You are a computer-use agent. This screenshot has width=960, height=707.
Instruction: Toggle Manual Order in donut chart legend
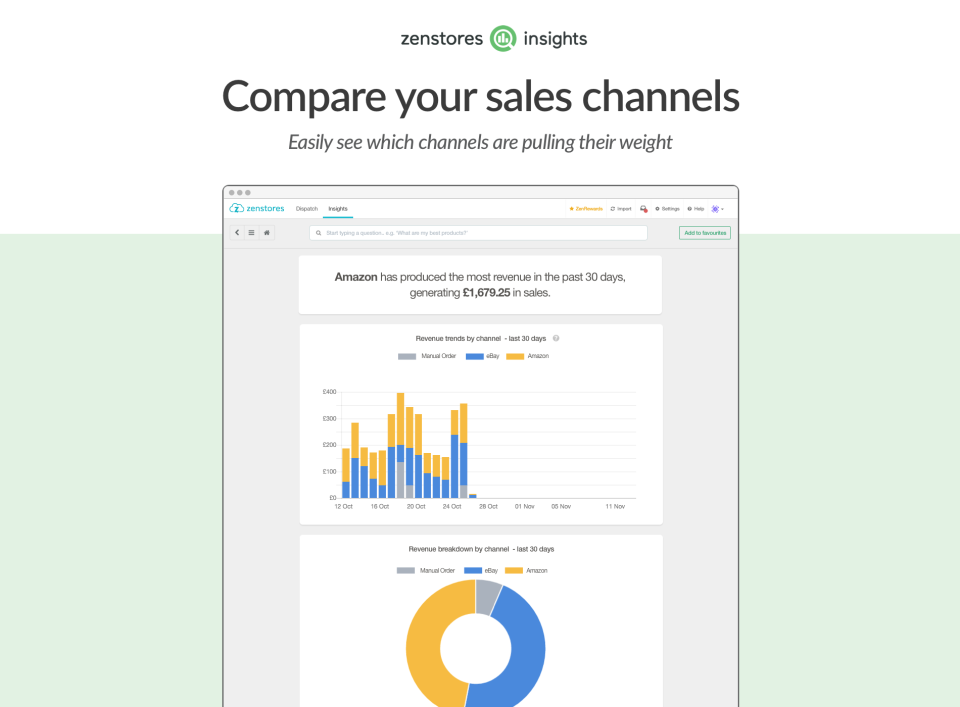(x=426, y=570)
